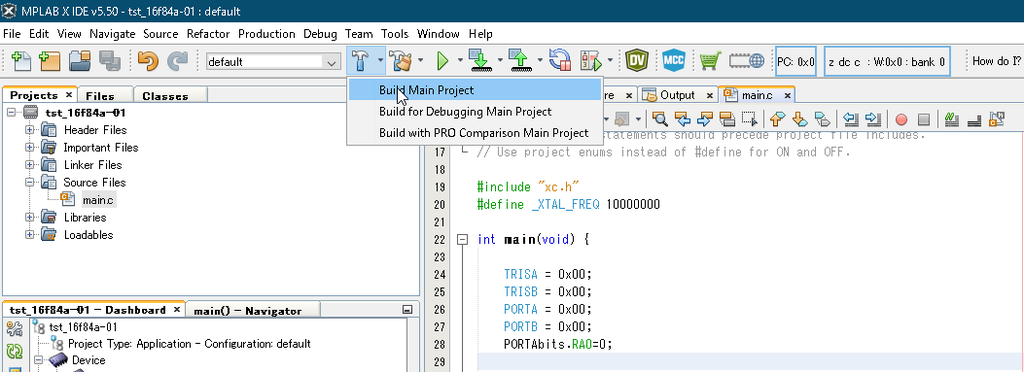Collapse the Device node in Dashboard

coord(38,360)
